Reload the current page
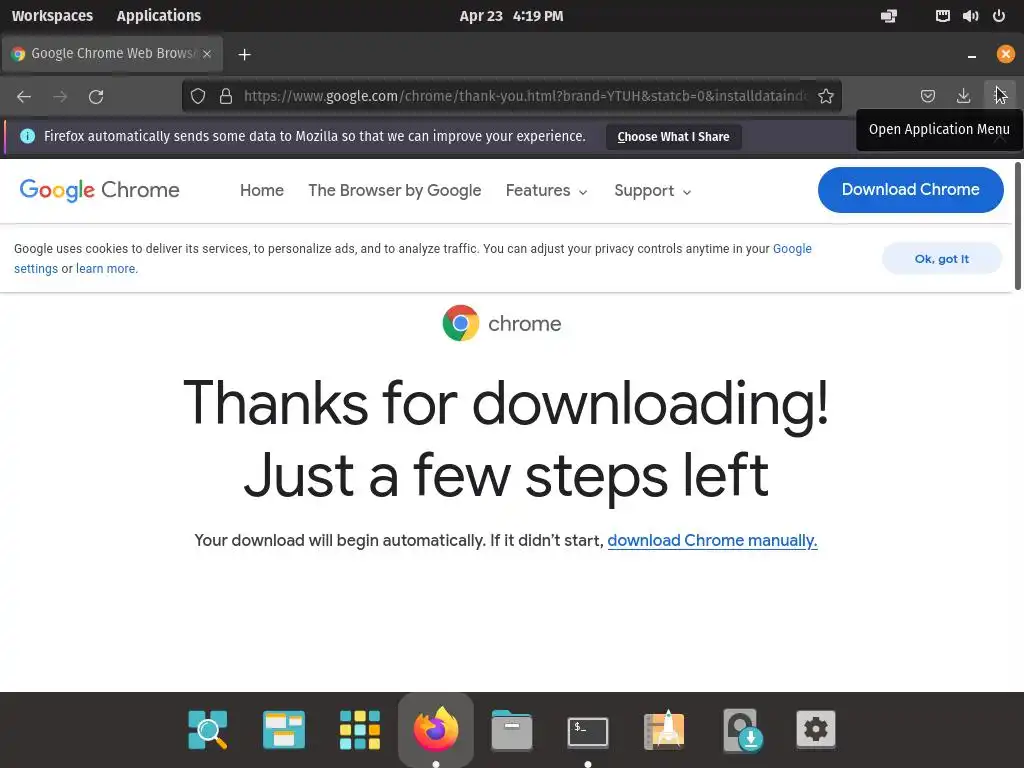Screen dimensions: 1024x768 point(96,97)
